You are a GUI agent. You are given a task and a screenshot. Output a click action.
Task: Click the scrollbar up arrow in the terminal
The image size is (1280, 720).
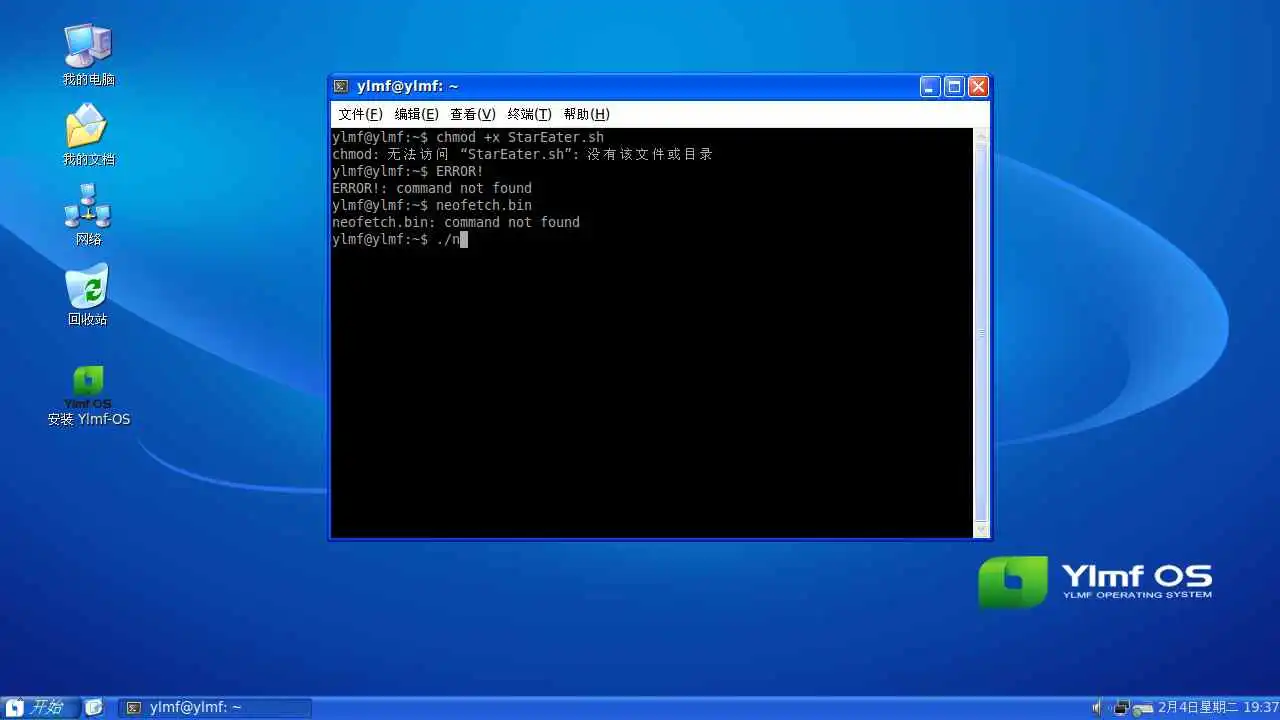click(x=981, y=135)
